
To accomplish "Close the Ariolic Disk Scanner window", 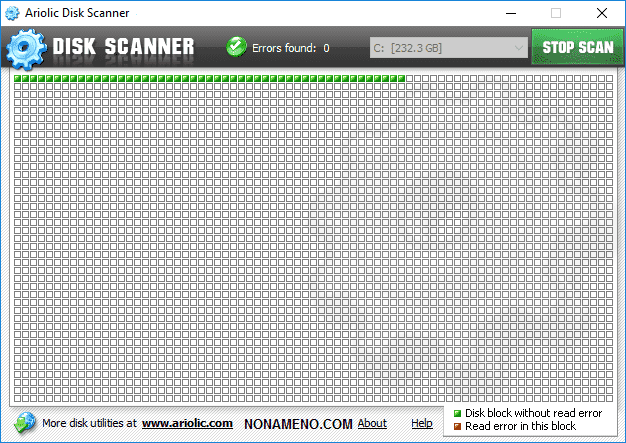I will click(601, 14).
